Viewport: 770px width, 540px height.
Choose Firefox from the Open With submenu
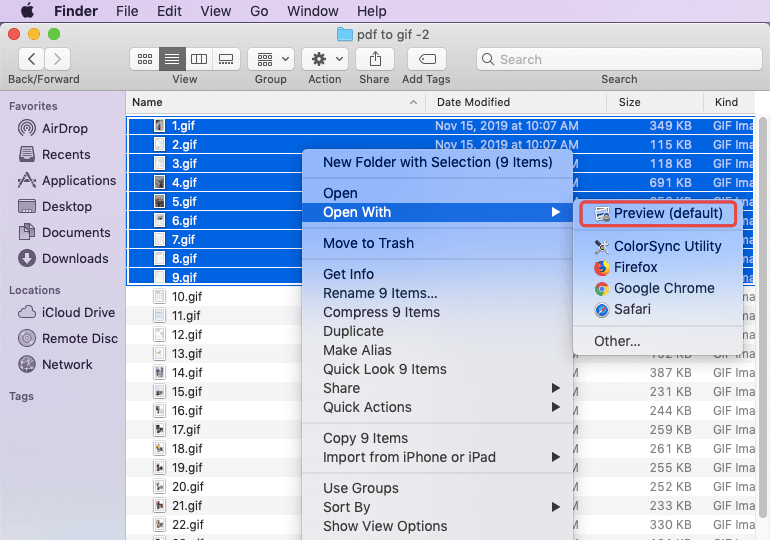pyautogui.click(x=635, y=267)
